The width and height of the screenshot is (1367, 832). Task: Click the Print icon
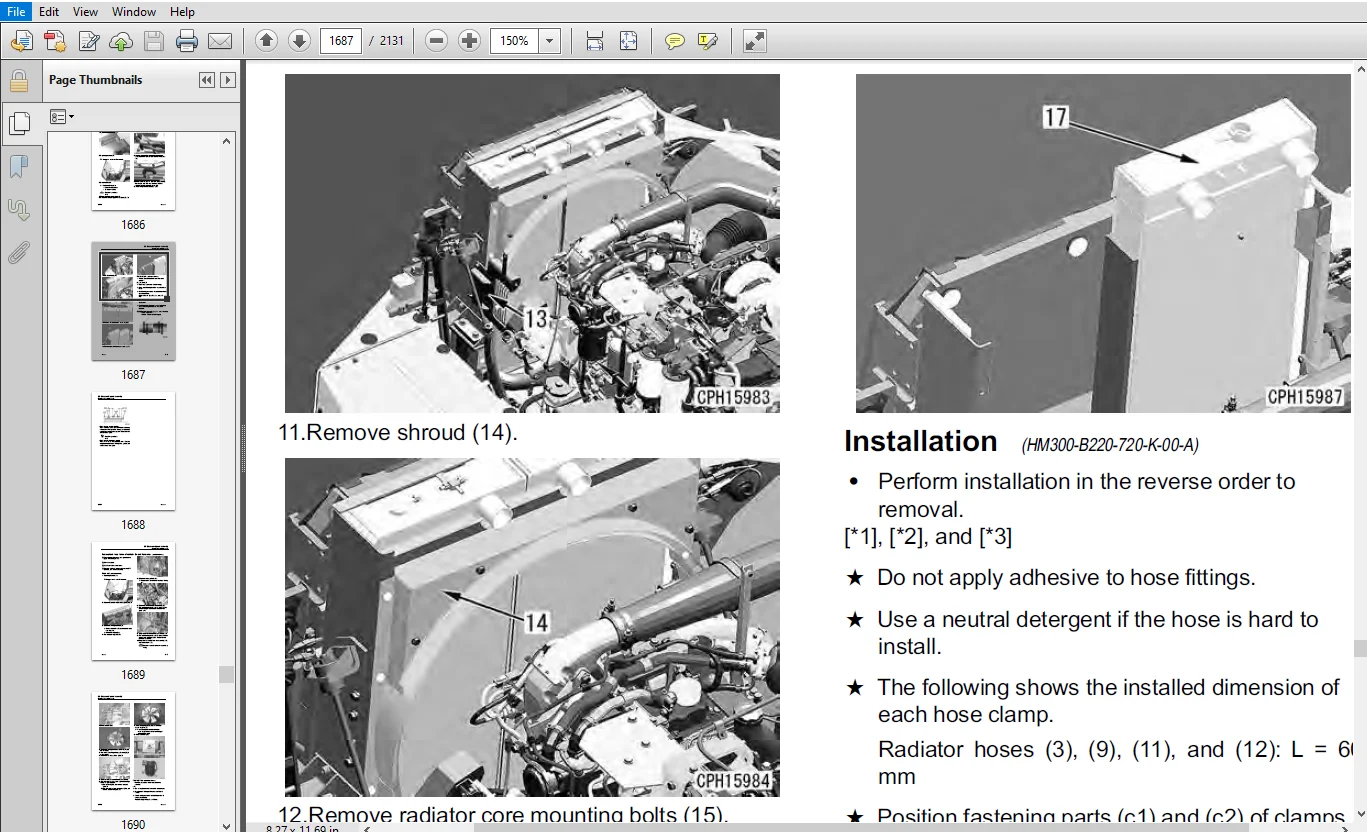pyautogui.click(x=187, y=41)
